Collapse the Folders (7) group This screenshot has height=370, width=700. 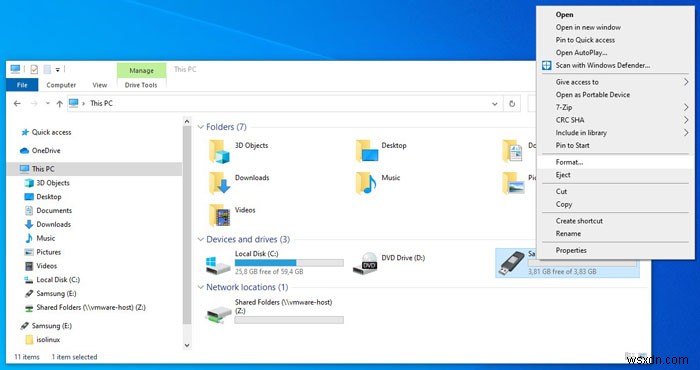pos(200,127)
